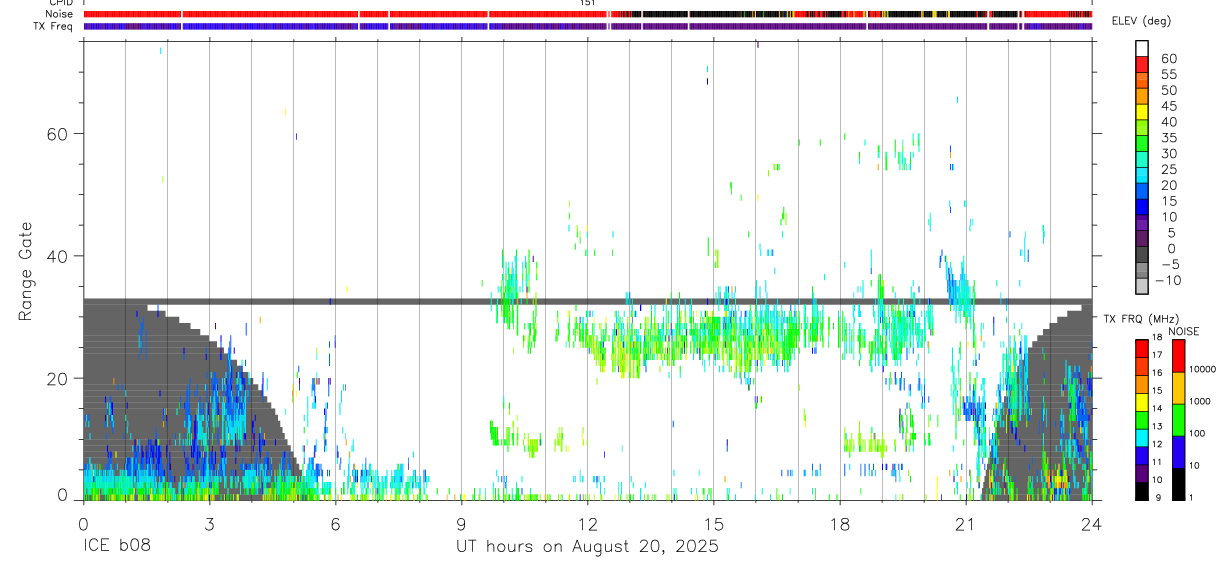Click the 'ELEV (deg)' colorbar title
The image size is (1228, 567).
click(x=1143, y=22)
